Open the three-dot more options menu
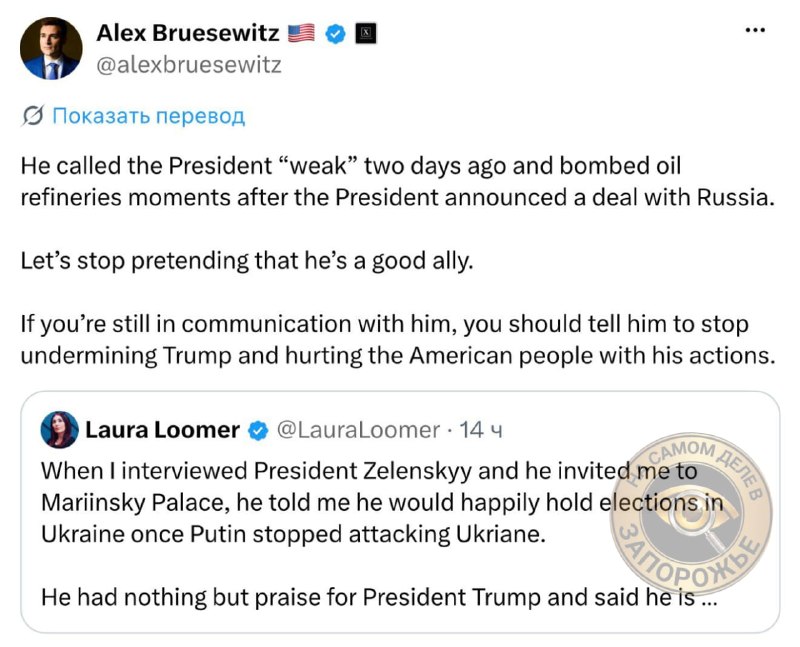The image size is (800, 647). coord(755,30)
